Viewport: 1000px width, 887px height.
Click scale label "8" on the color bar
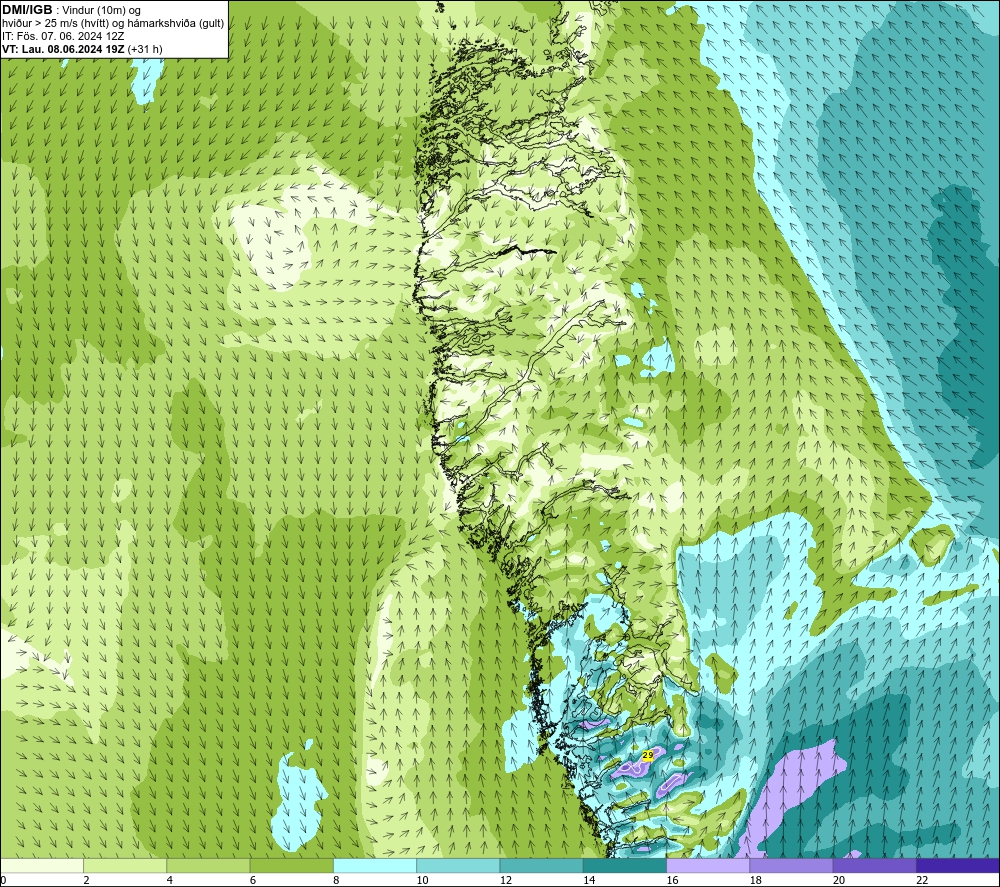click(x=336, y=881)
